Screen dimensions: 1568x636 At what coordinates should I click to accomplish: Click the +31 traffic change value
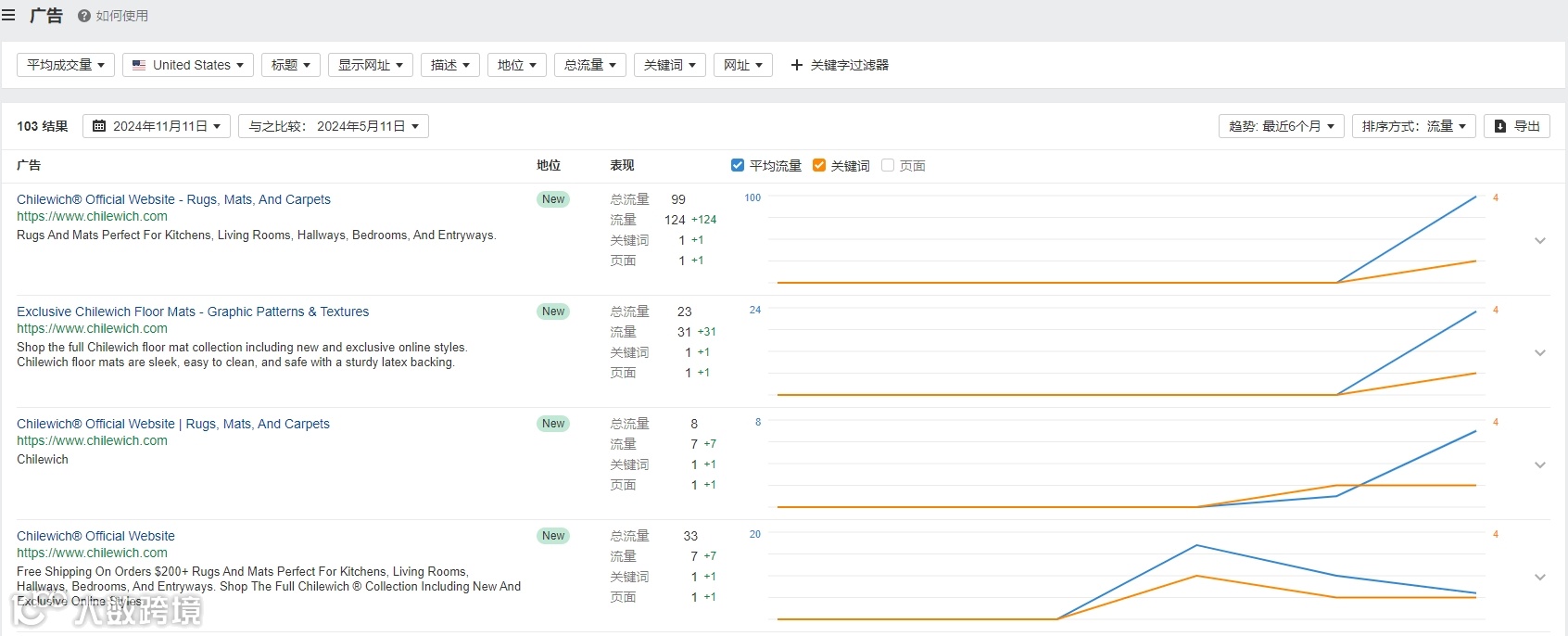coord(706,332)
